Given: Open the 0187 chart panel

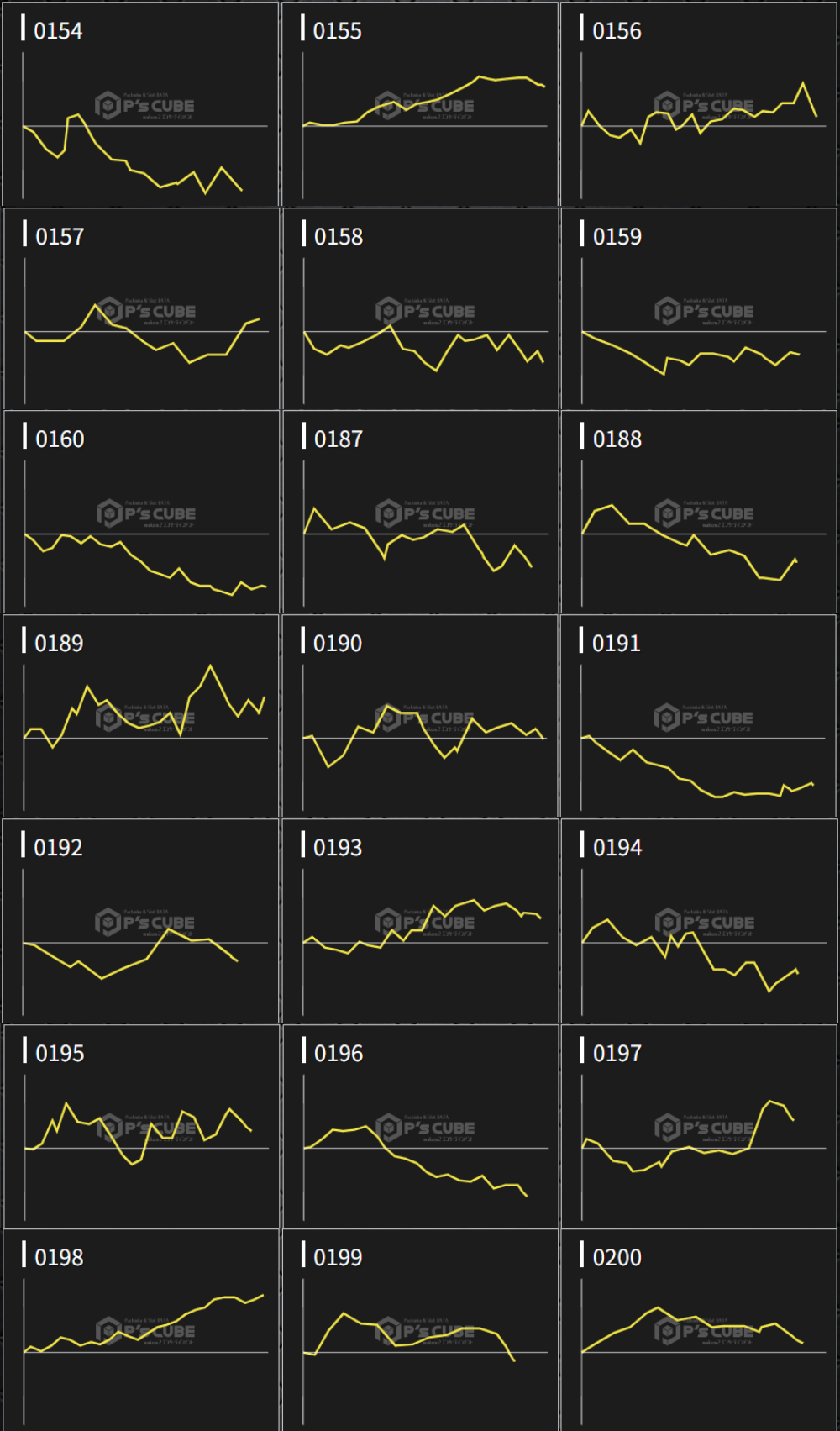Looking at the screenshot, I should coord(420,513).
